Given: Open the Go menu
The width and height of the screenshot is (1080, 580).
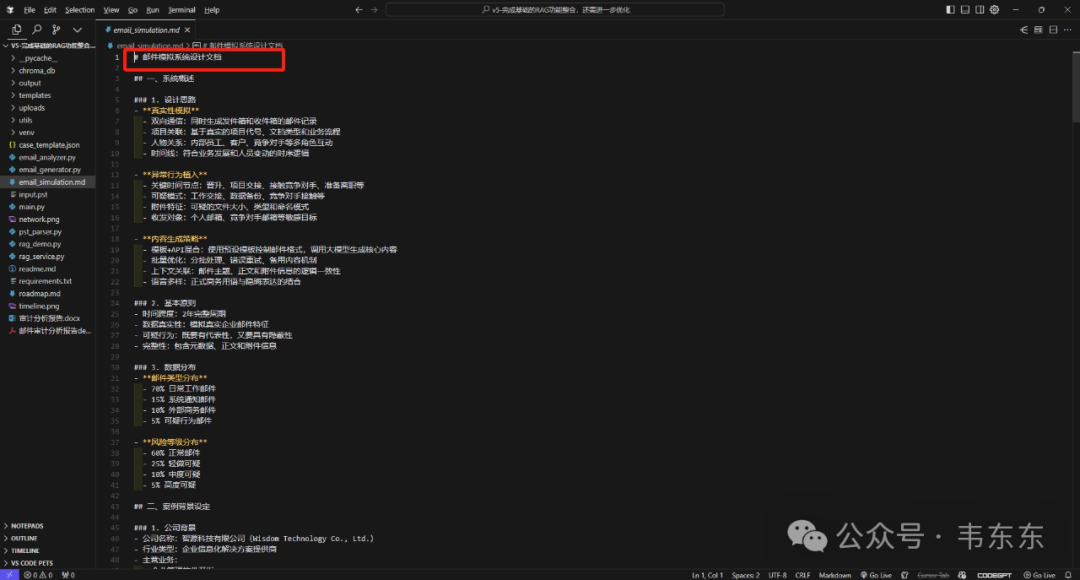Looking at the screenshot, I should (132, 10).
